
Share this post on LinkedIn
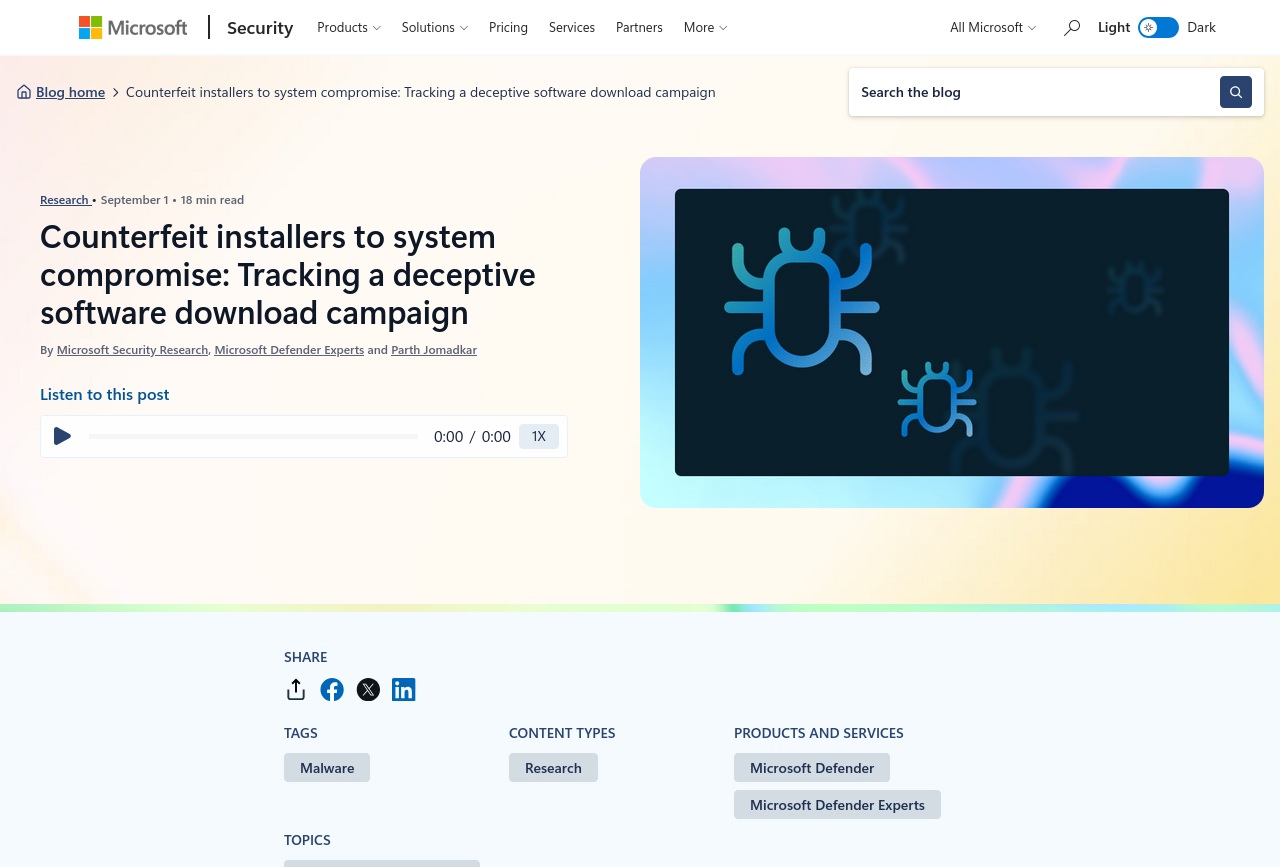pyautogui.click(x=404, y=690)
